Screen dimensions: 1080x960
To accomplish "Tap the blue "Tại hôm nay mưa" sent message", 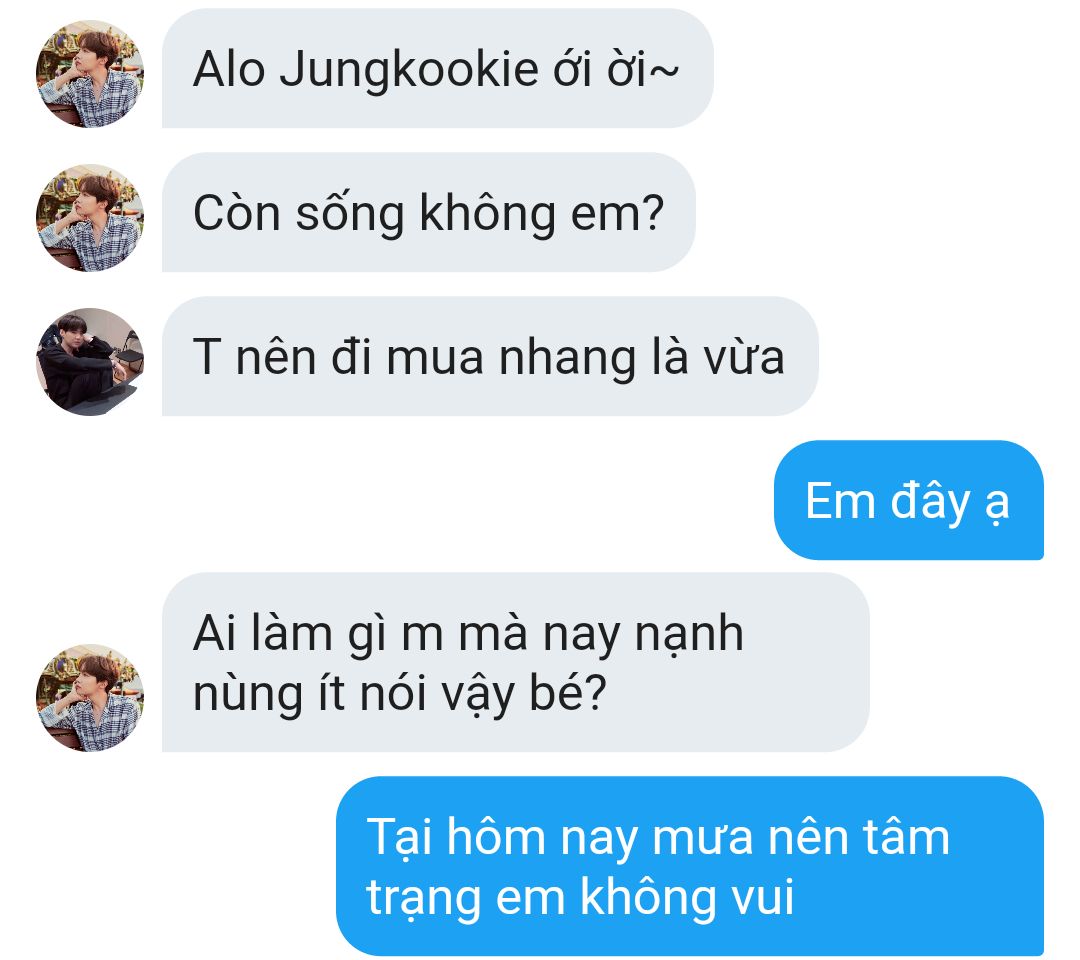I will point(689,866).
